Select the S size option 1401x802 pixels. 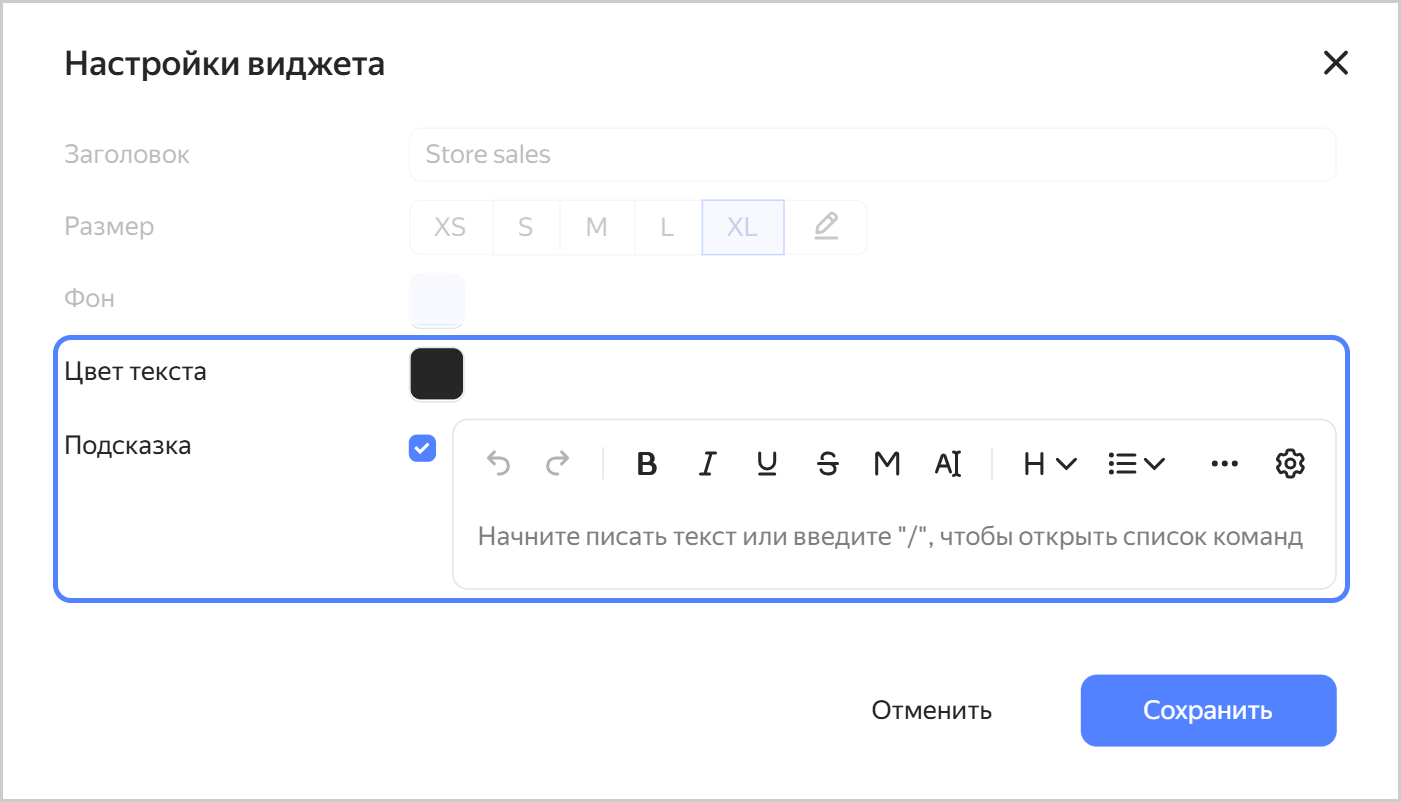click(525, 227)
